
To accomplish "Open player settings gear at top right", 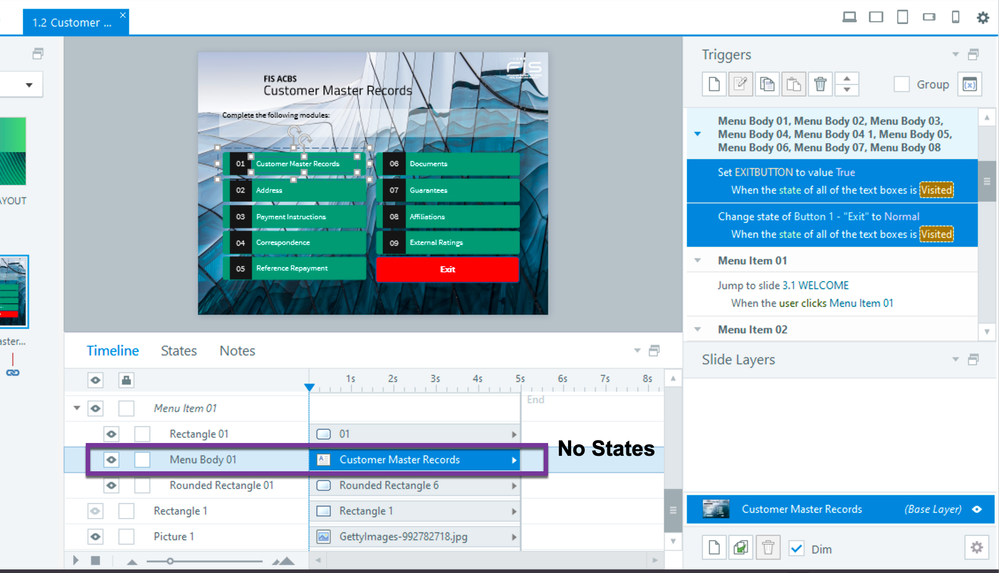I will coord(983,17).
